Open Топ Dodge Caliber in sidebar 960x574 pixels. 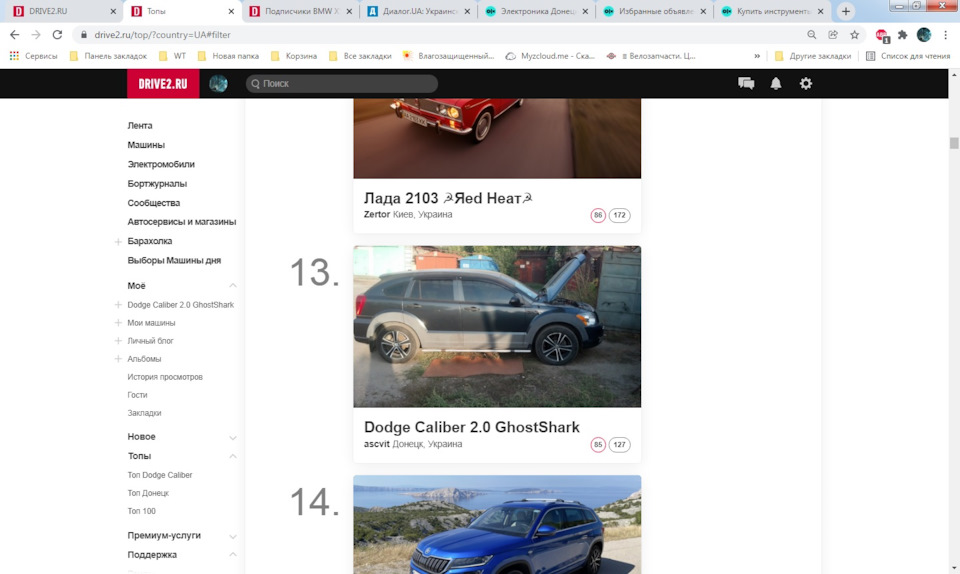[160, 475]
